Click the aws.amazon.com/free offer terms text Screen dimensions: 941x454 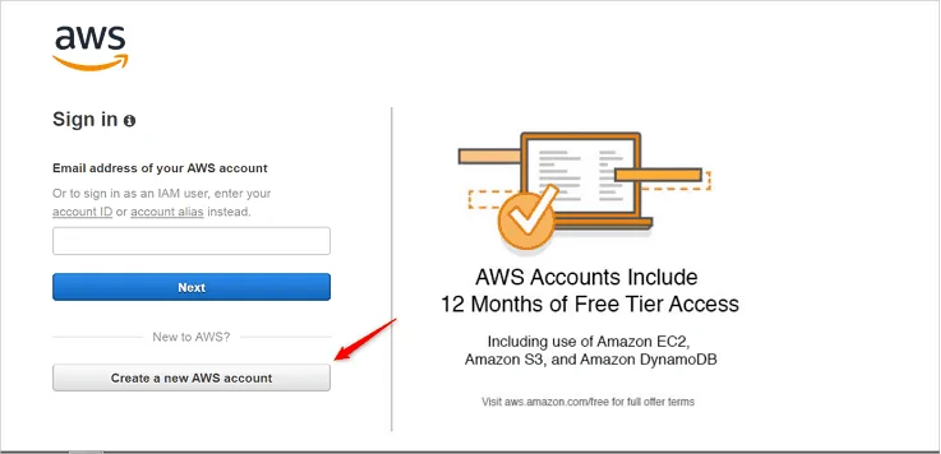coord(588,402)
